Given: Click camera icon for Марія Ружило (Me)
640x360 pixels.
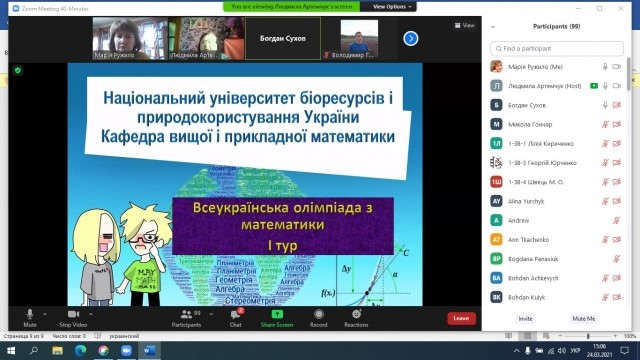Looking at the screenshot, I should 617,67.
